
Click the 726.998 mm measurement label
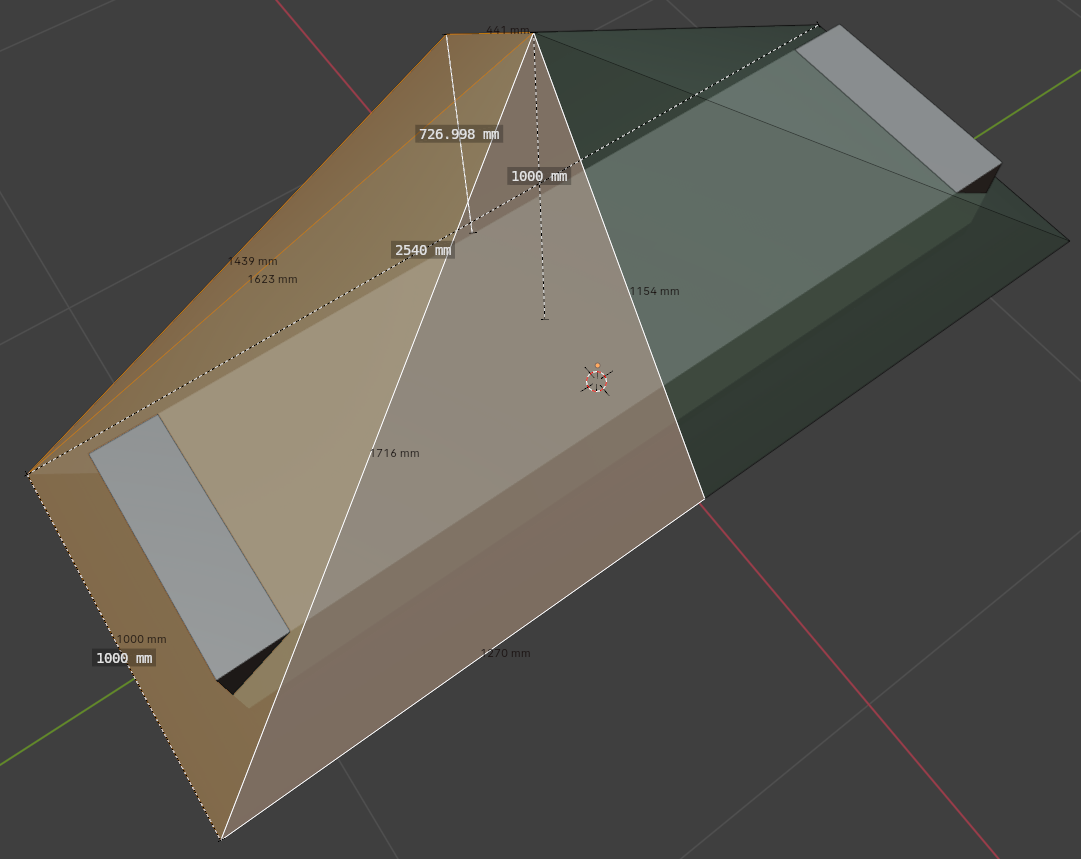pos(458,134)
